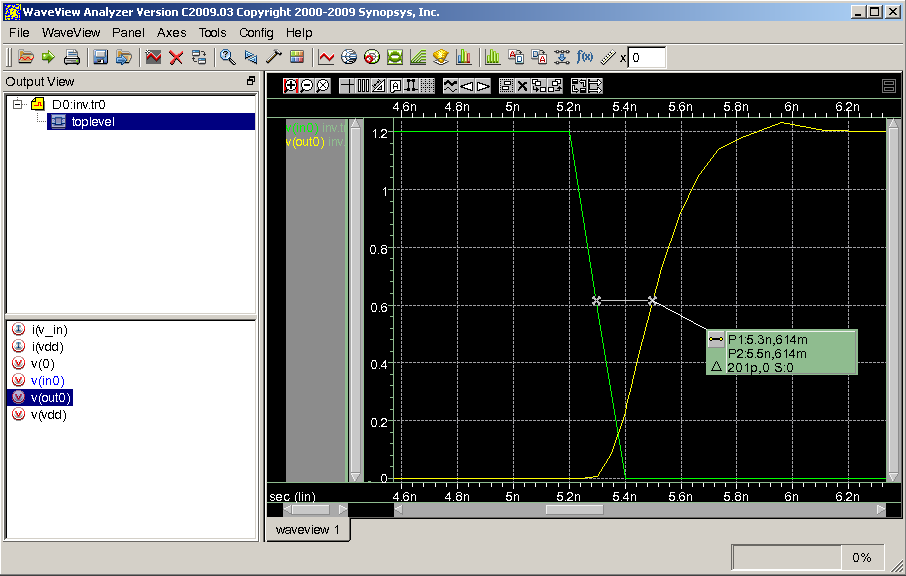Click the magnifying glass icon in the toolbar
This screenshot has width=906, height=576.
[227, 57]
